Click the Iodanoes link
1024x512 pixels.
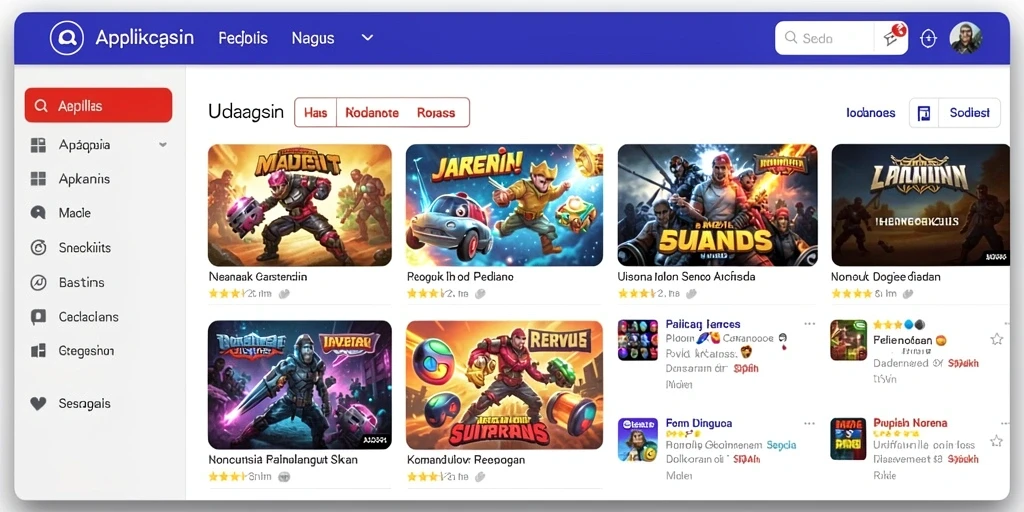(871, 113)
